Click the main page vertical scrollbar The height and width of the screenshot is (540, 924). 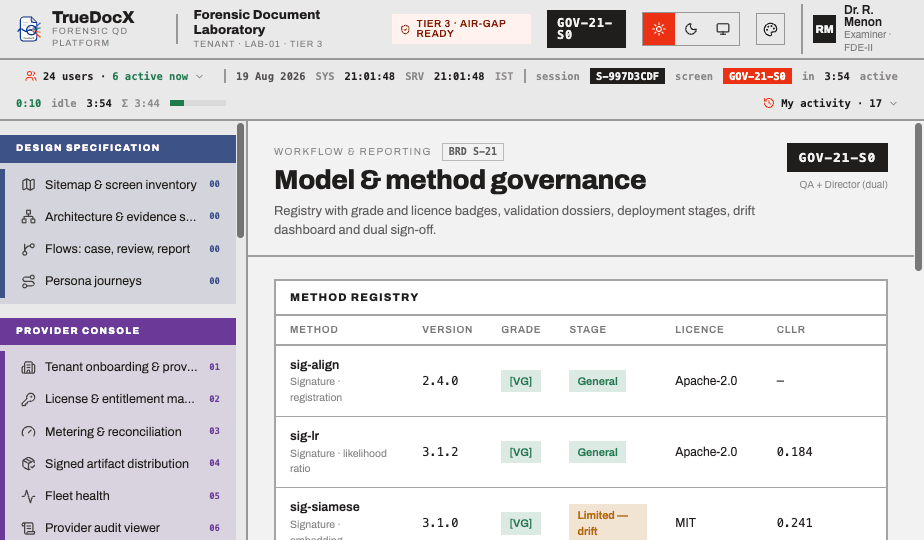pos(919,197)
